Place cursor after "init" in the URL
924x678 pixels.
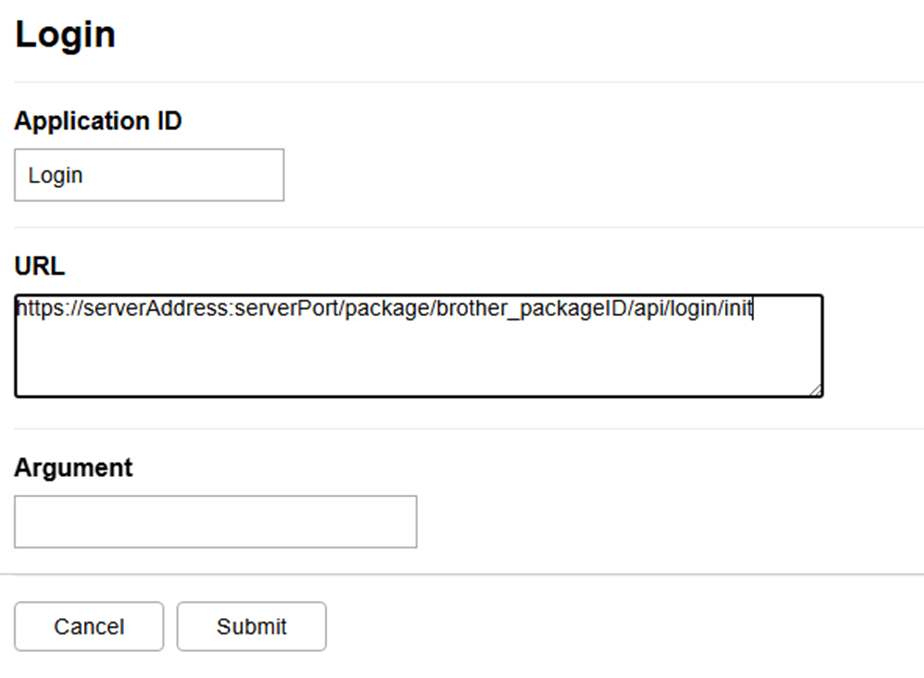[752, 309]
